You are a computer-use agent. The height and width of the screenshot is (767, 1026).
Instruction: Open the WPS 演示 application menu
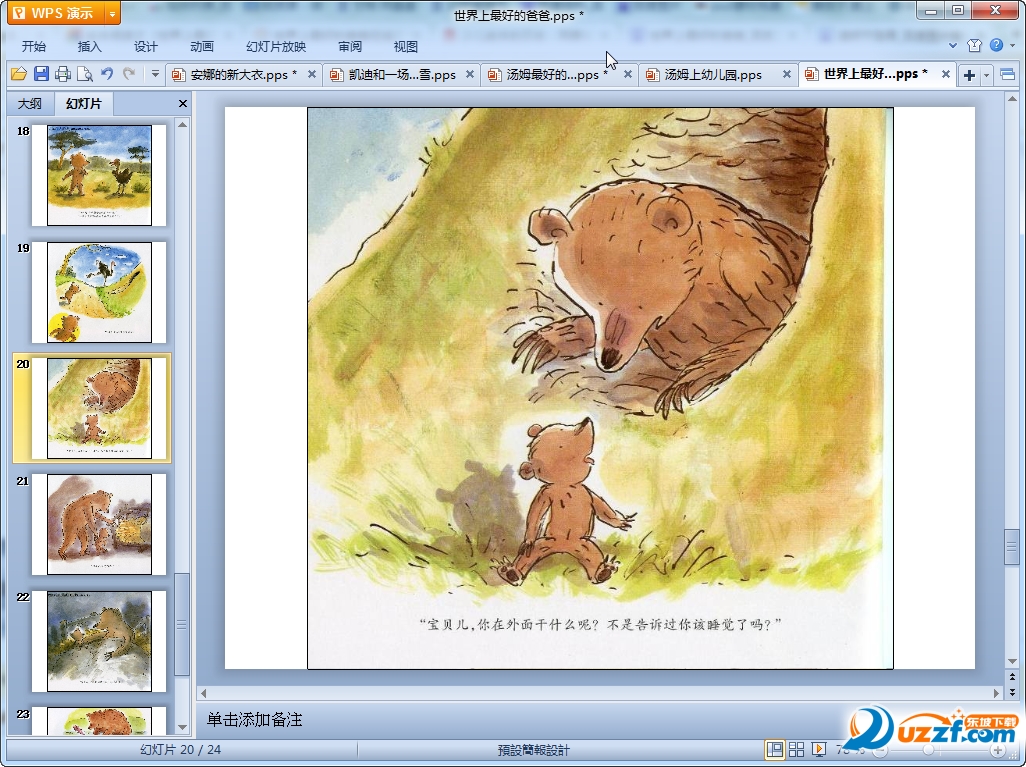pyautogui.click(x=56, y=12)
